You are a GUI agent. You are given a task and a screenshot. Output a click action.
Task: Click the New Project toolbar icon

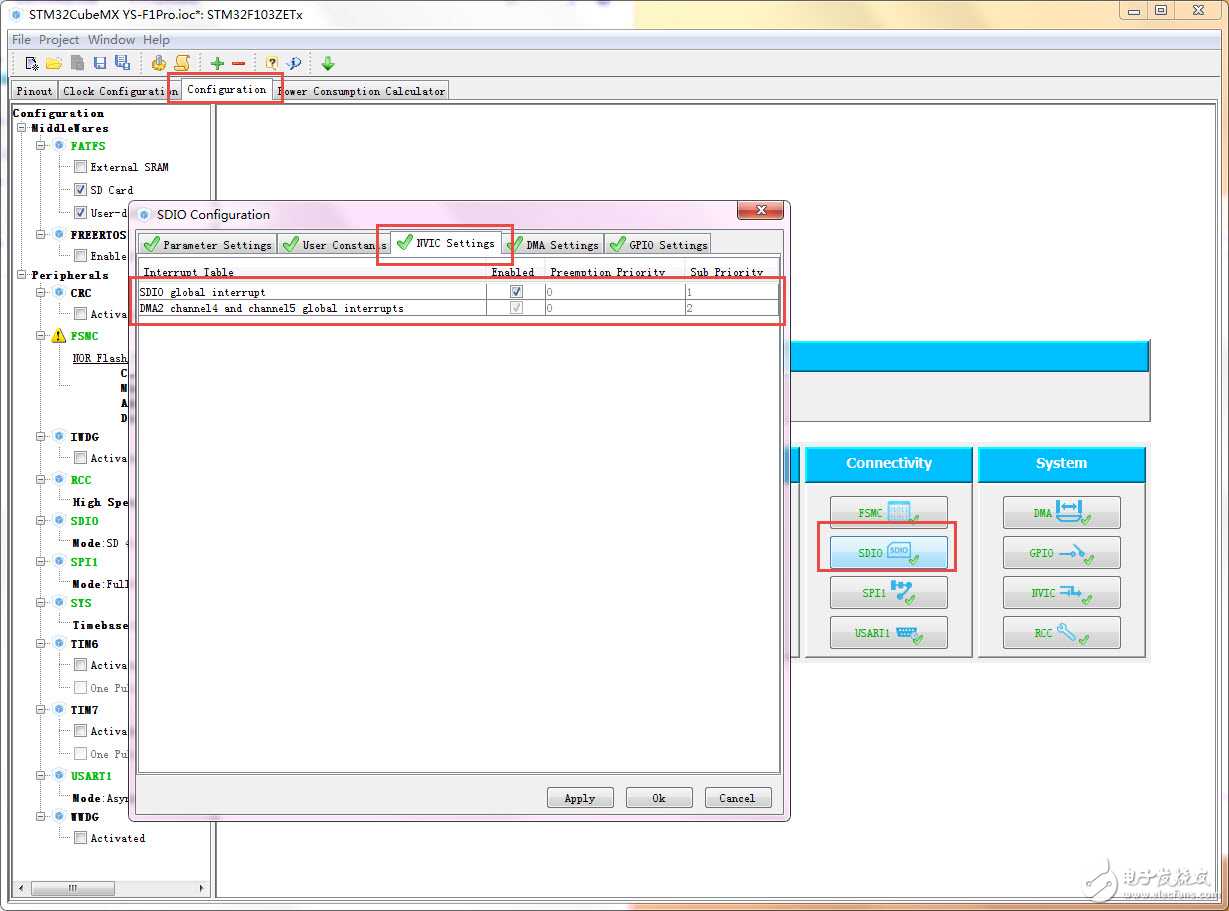(x=31, y=63)
